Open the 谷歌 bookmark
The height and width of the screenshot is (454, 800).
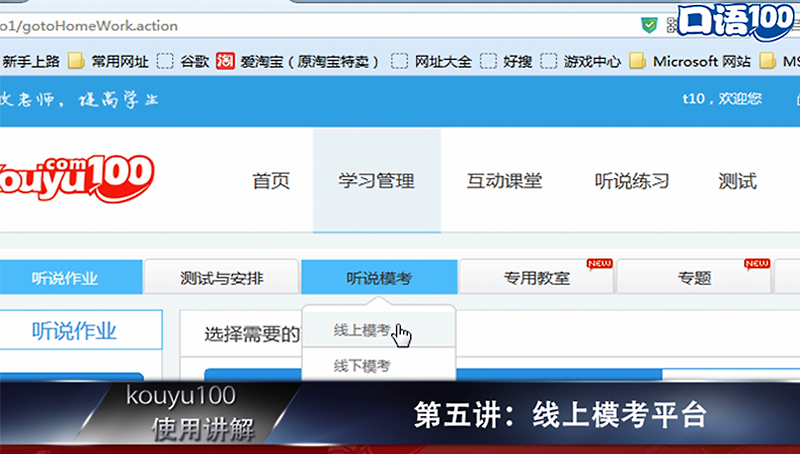pyautogui.click(x=183, y=62)
